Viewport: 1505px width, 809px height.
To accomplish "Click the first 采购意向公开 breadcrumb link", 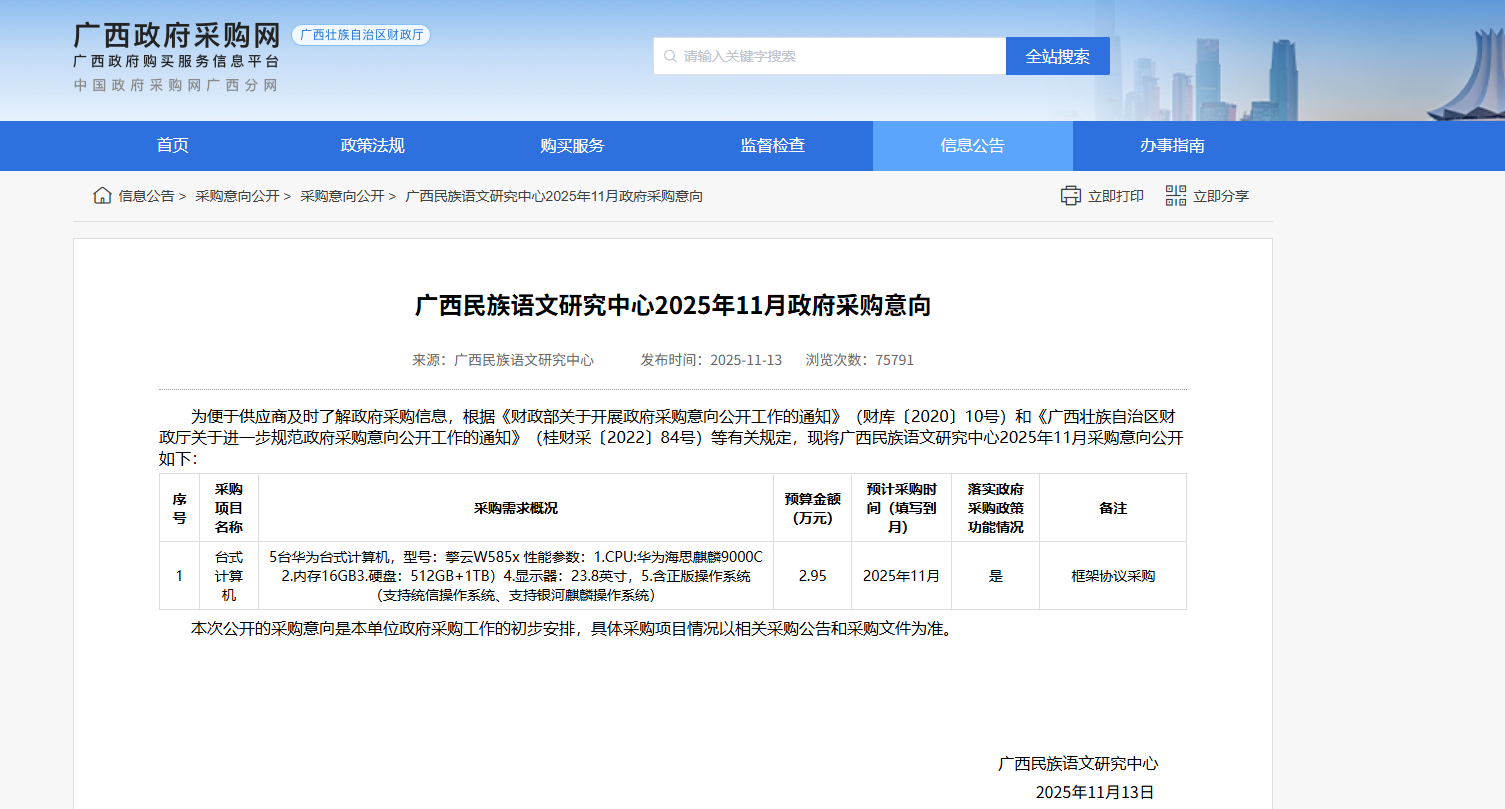I will coord(237,196).
